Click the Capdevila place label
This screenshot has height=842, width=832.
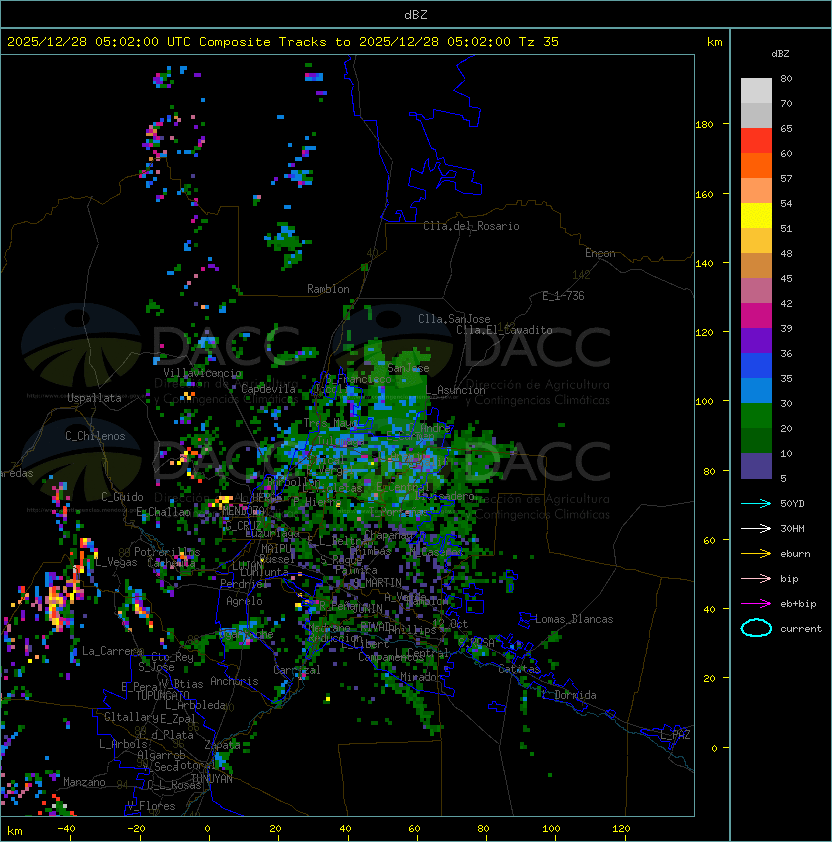click(269, 388)
